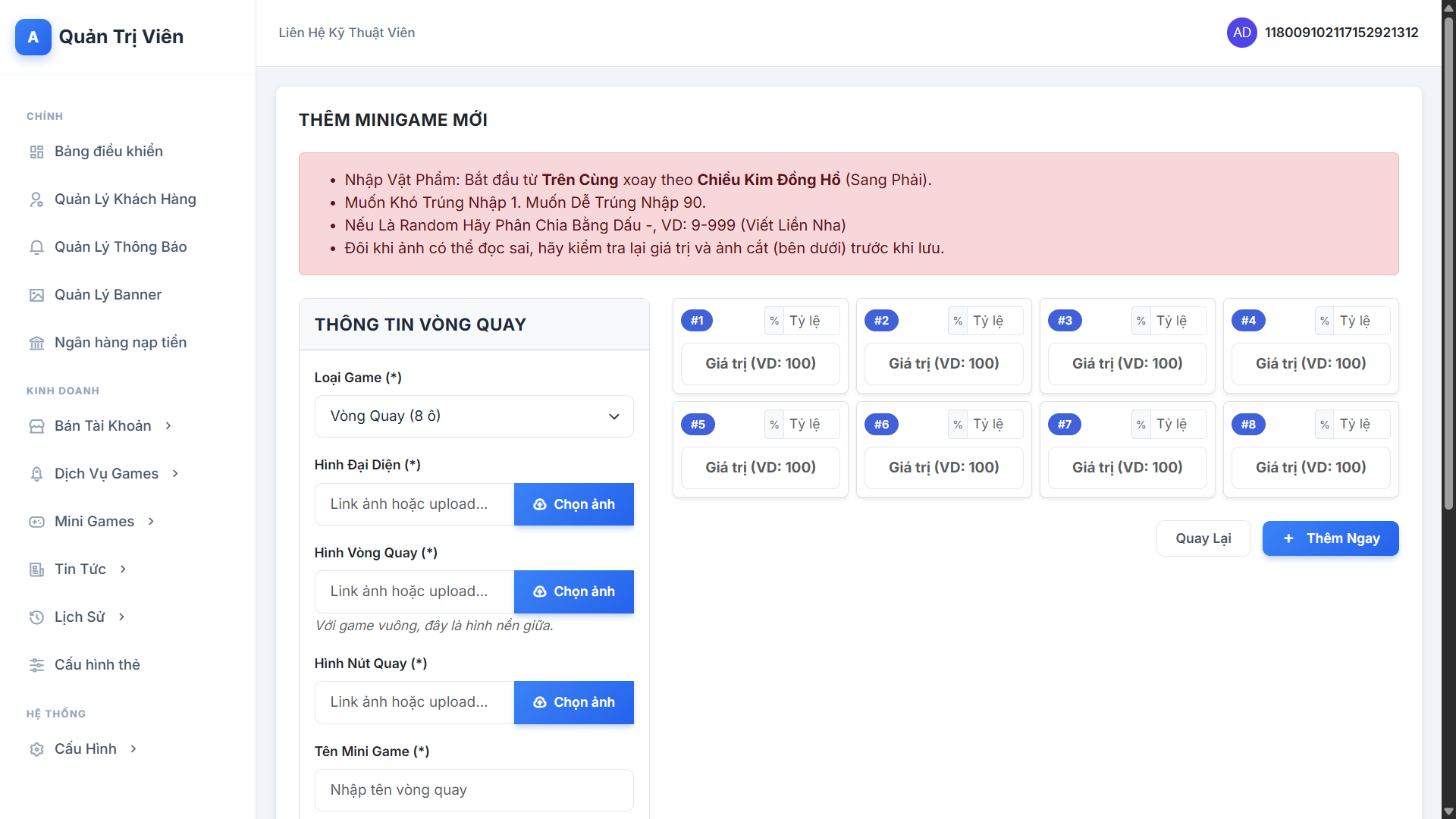
Task: Expand the Mini Games submenu
Action: [94, 522]
